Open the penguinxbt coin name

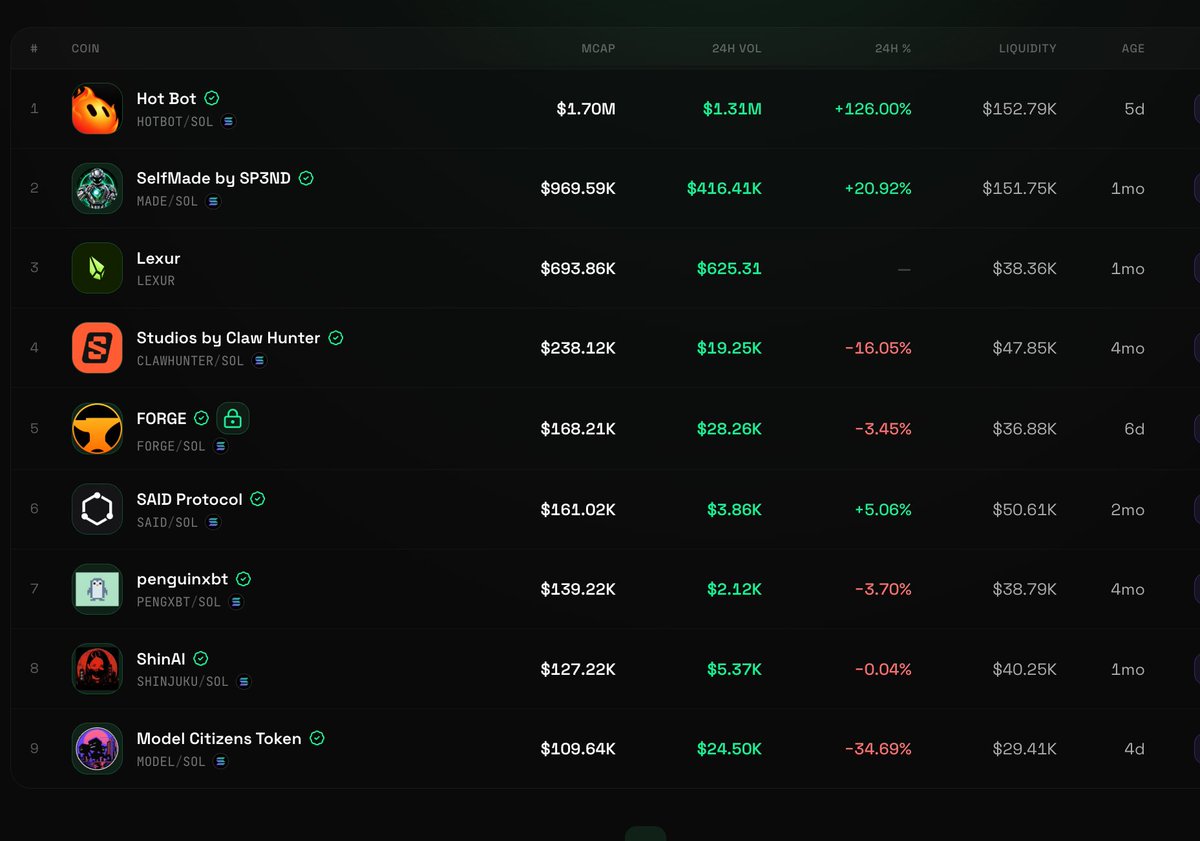[x=182, y=578]
